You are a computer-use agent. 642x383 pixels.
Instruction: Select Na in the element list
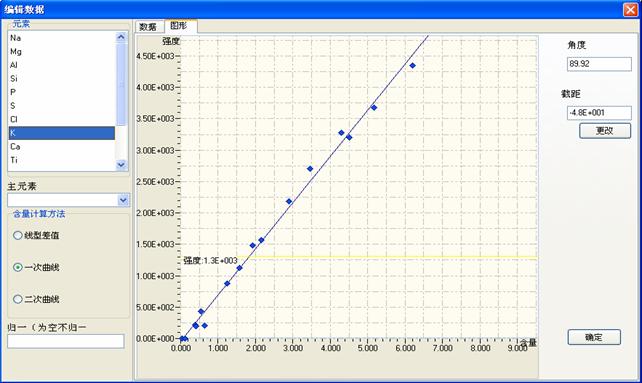click(61, 38)
